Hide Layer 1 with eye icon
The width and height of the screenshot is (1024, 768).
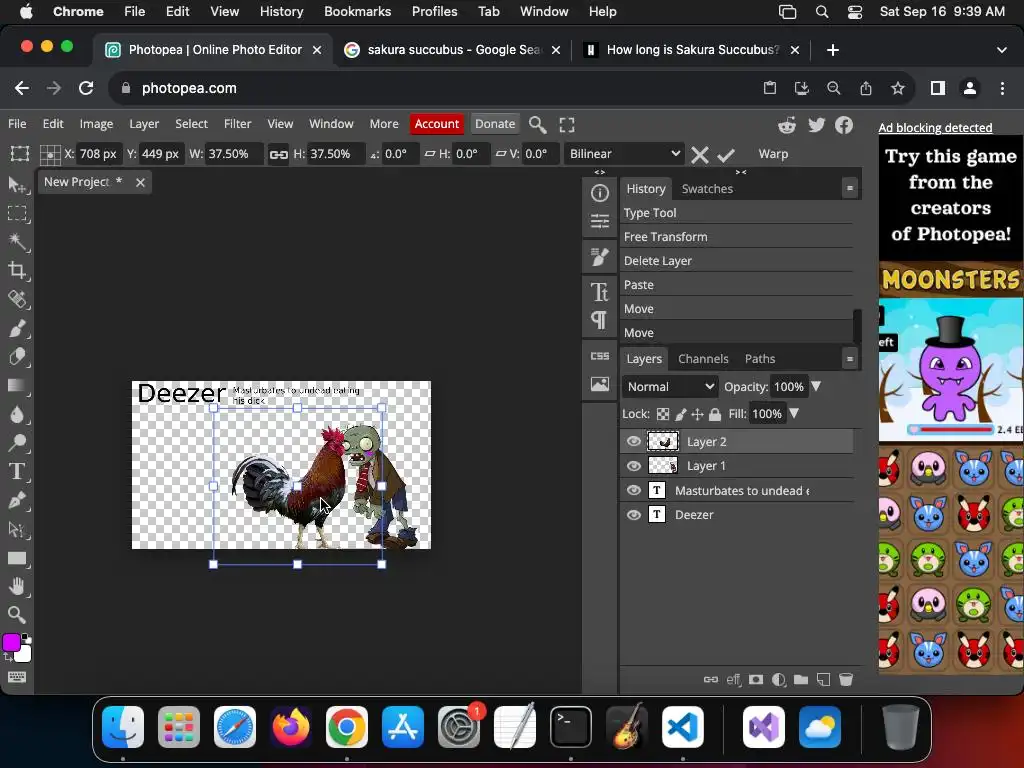pos(633,466)
